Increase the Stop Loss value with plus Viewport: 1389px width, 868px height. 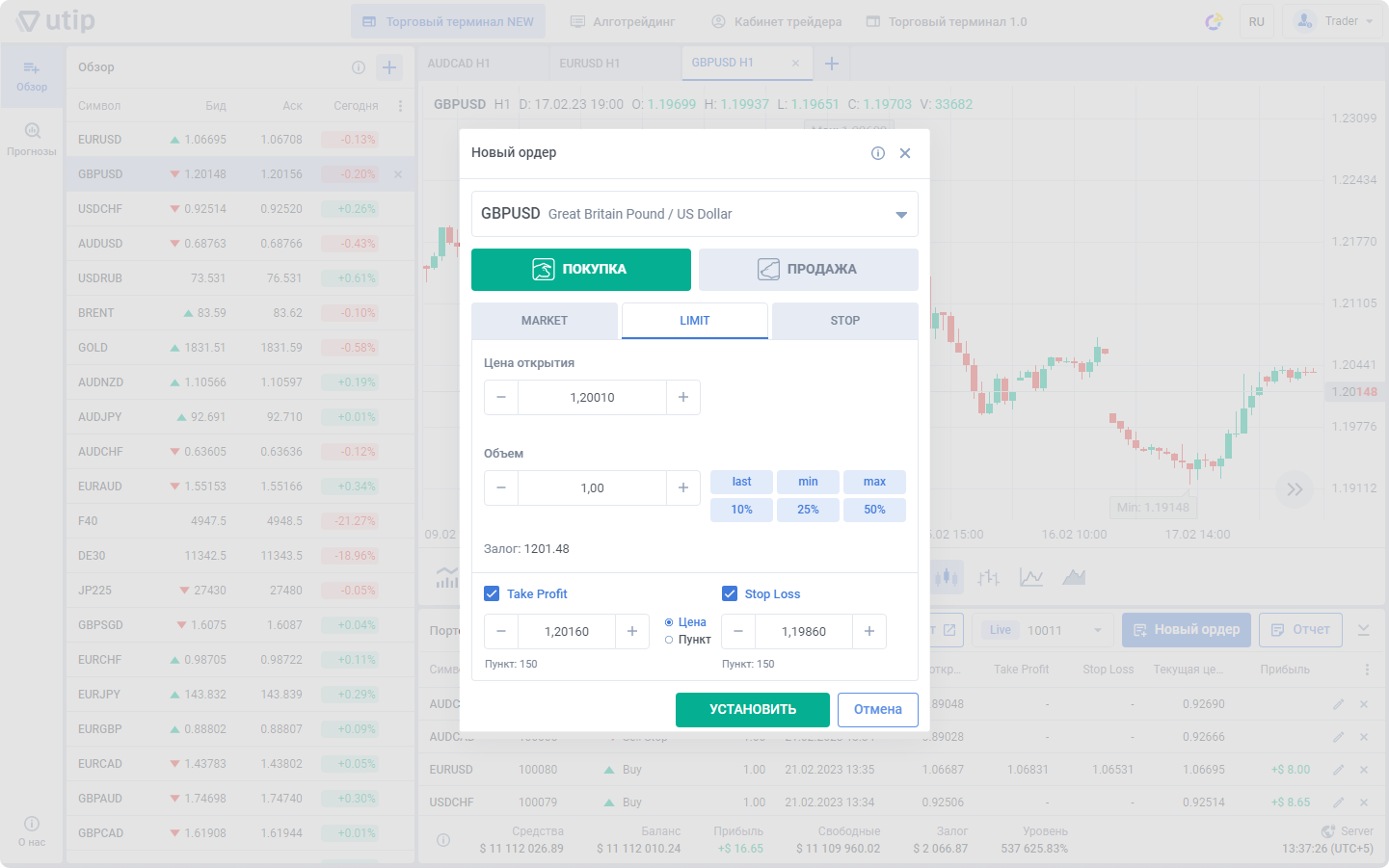869,631
